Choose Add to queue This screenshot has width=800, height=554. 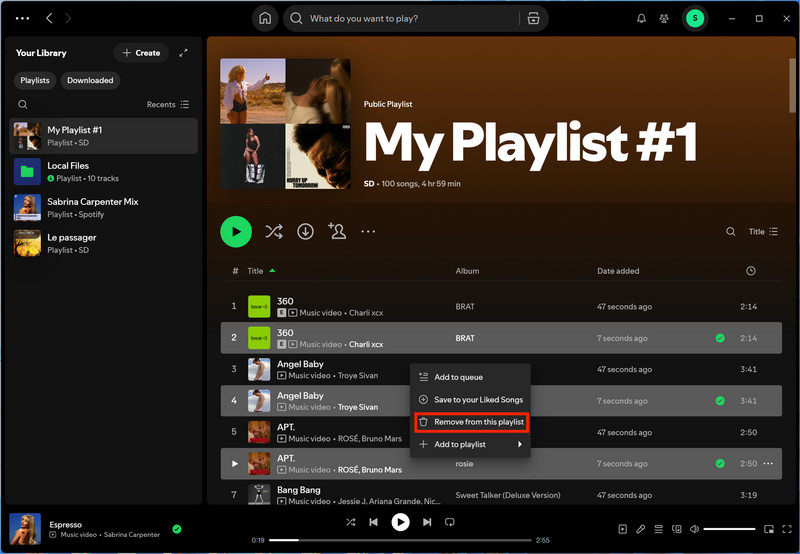(x=470, y=377)
